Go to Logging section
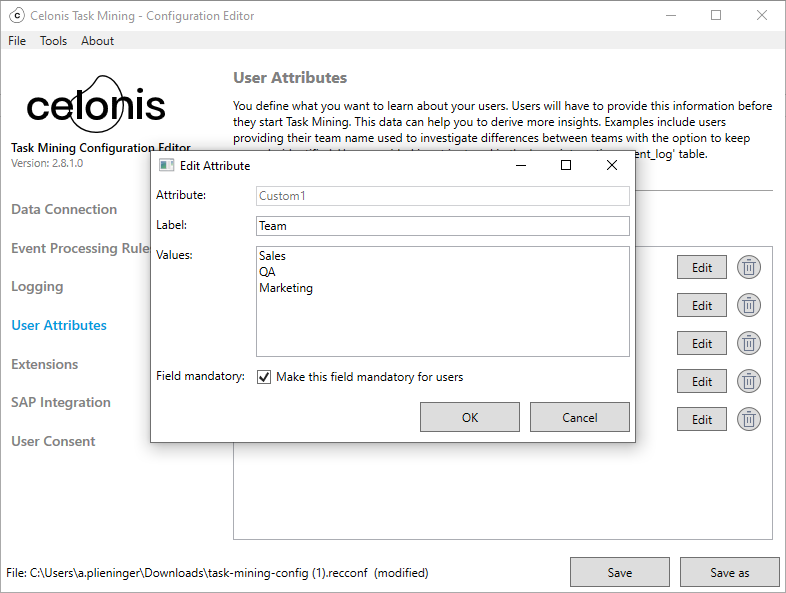 [x=37, y=287]
